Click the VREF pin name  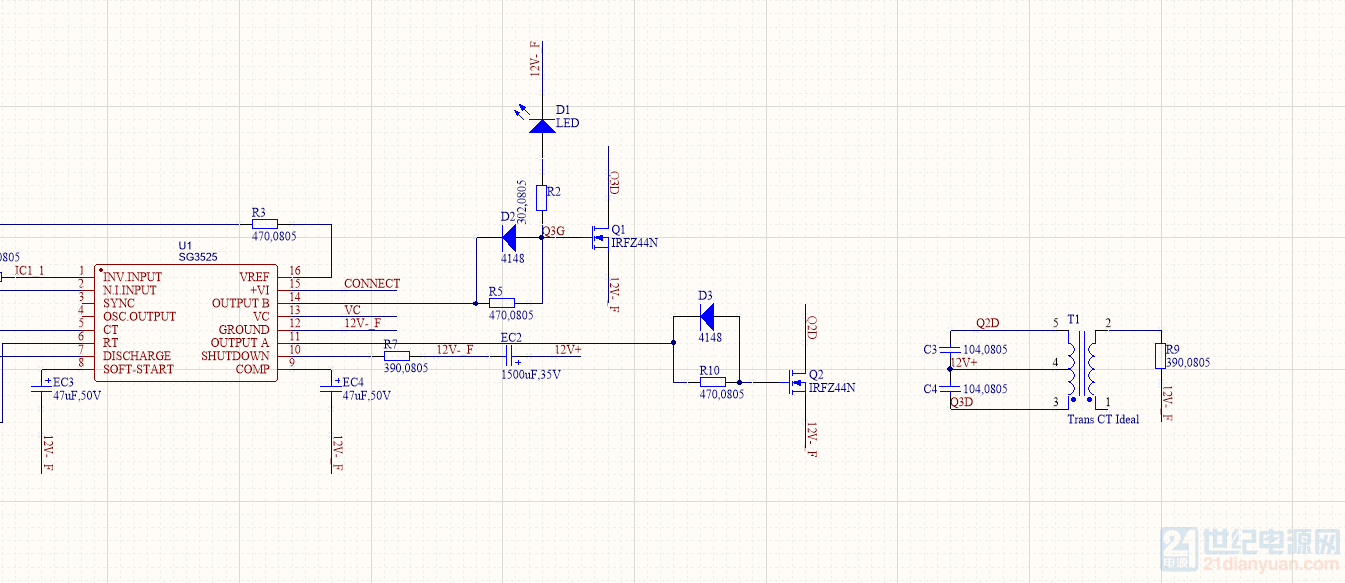tap(254, 277)
